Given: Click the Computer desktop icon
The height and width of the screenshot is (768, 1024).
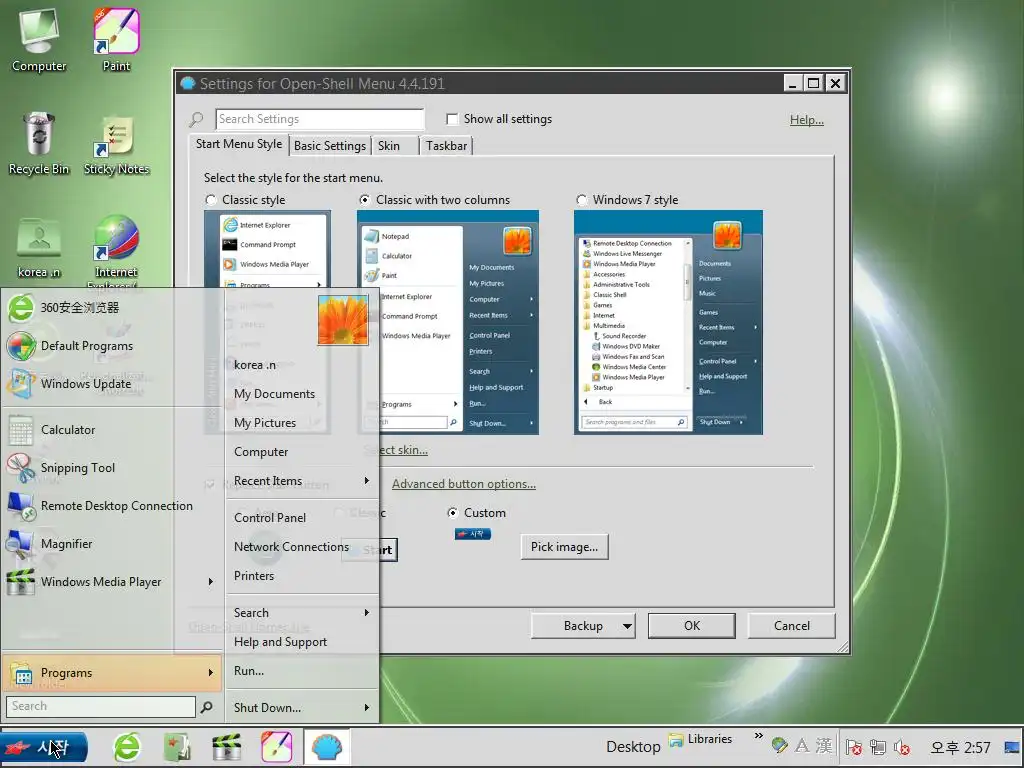Looking at the screenshot, I should tap(39, 40).
